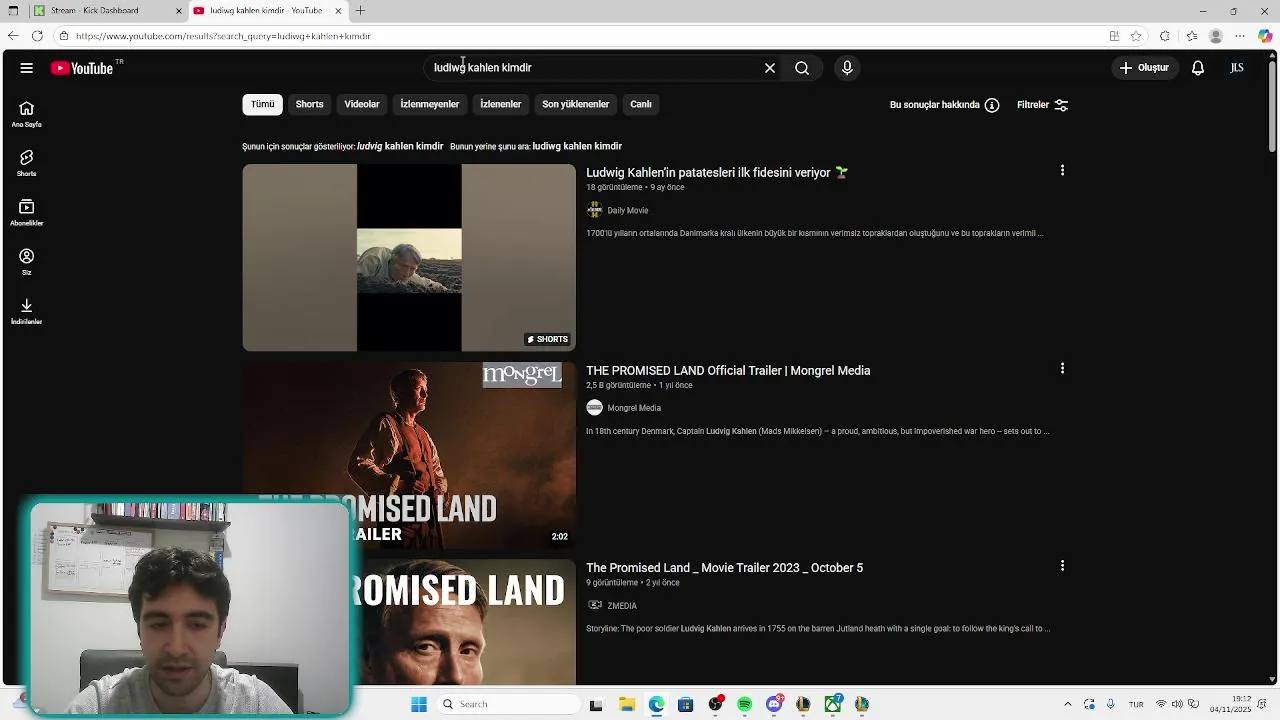Open 'Ludwig Kahlen'in patatesleri' video title
Image resolution: width=1280 pixels, height=720 pixels.
pos(717,172)
